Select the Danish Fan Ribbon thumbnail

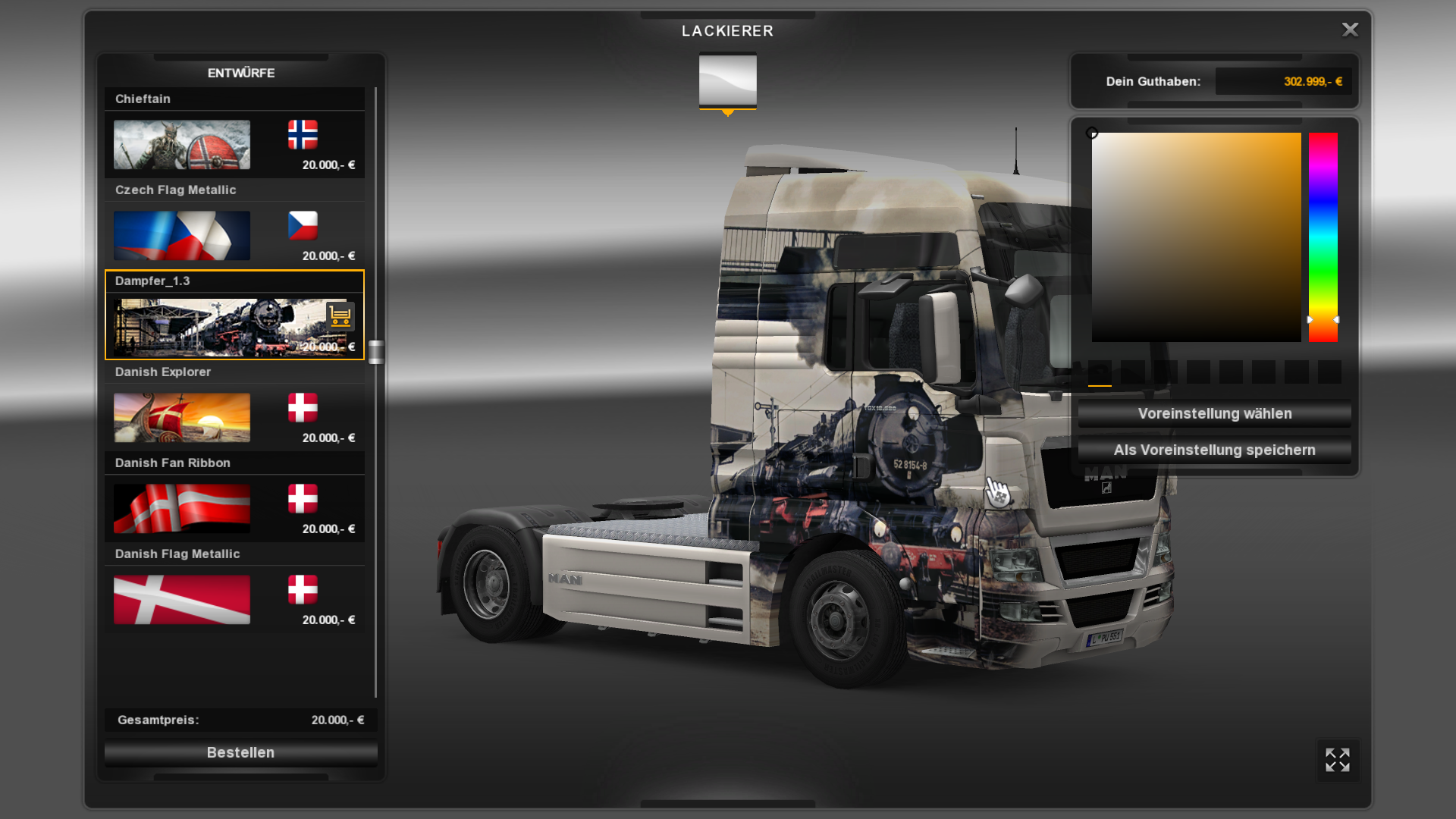[182, 509]
